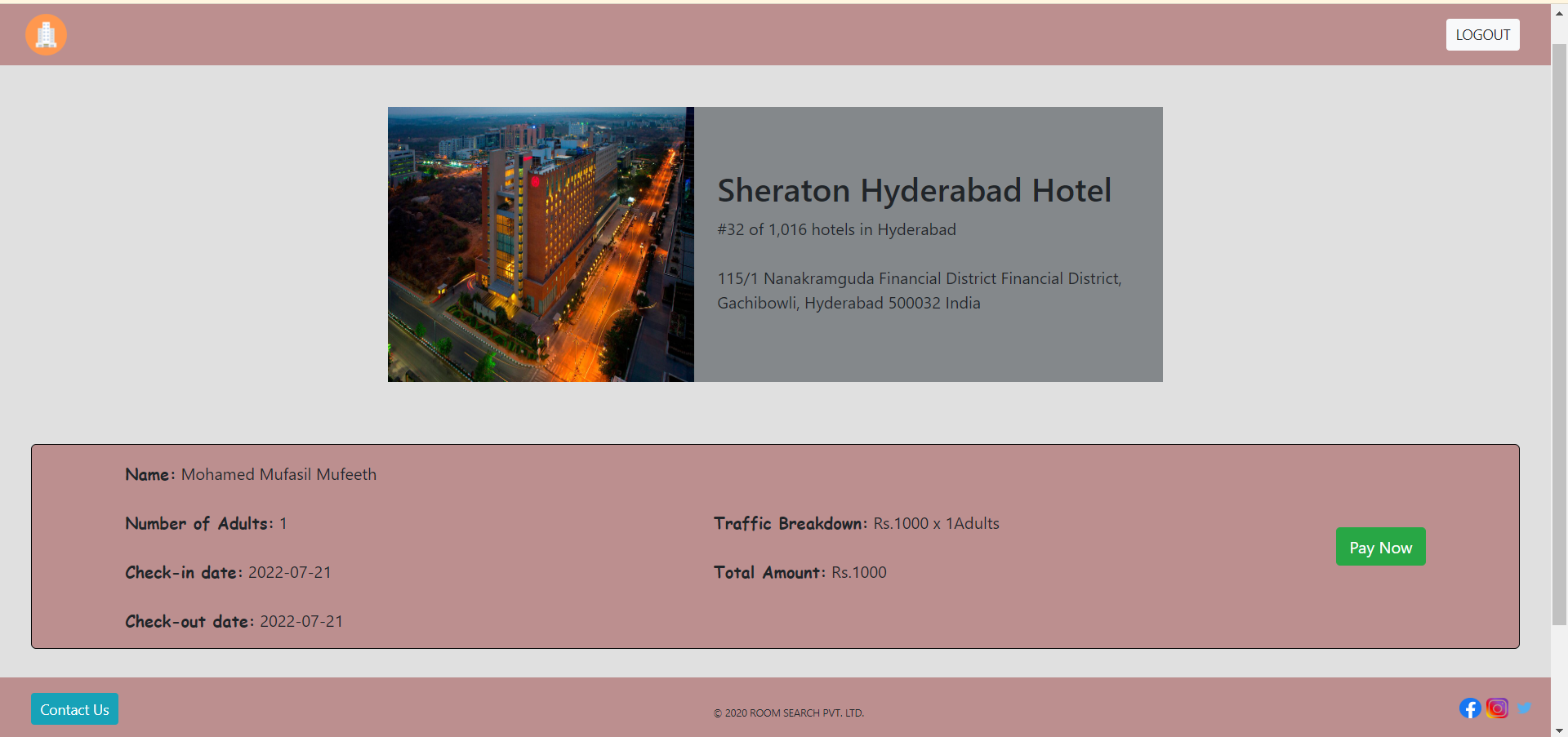Open the Instagram icon in footer

[1497, 708]
